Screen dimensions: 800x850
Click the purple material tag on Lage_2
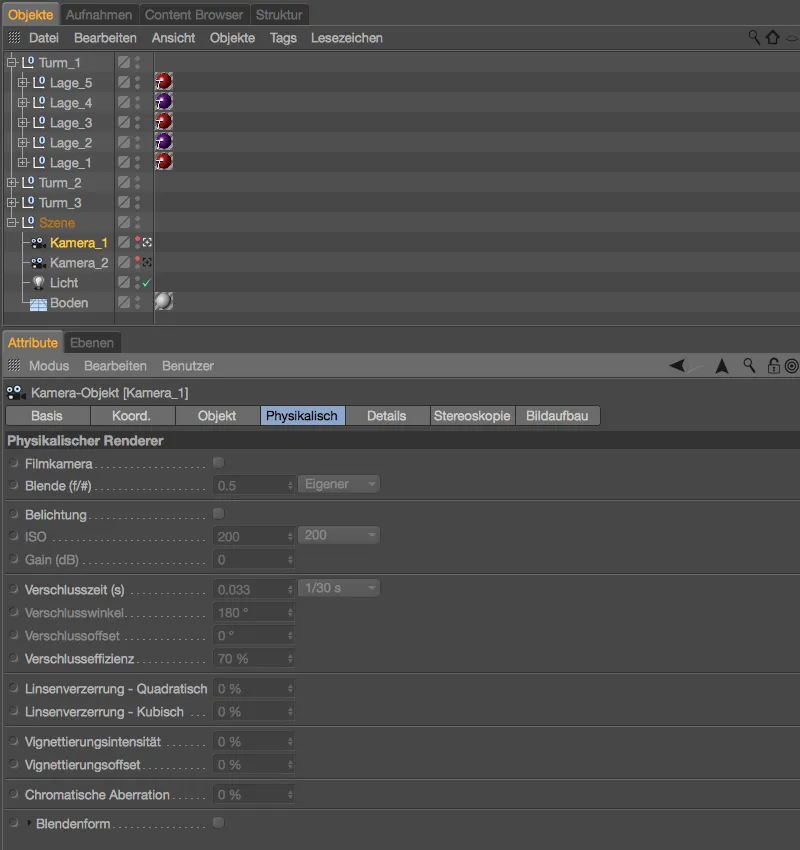click(164, 142)
